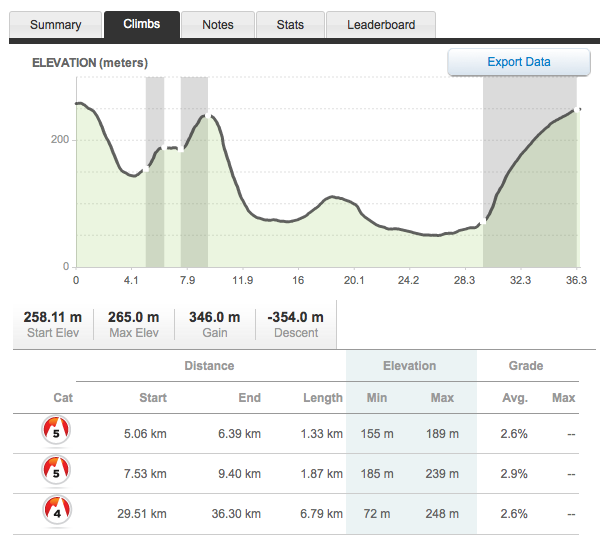This screenshot has width=604, height=545.
Task: Click the white marker at final climb start
Action: click(483, 221)
